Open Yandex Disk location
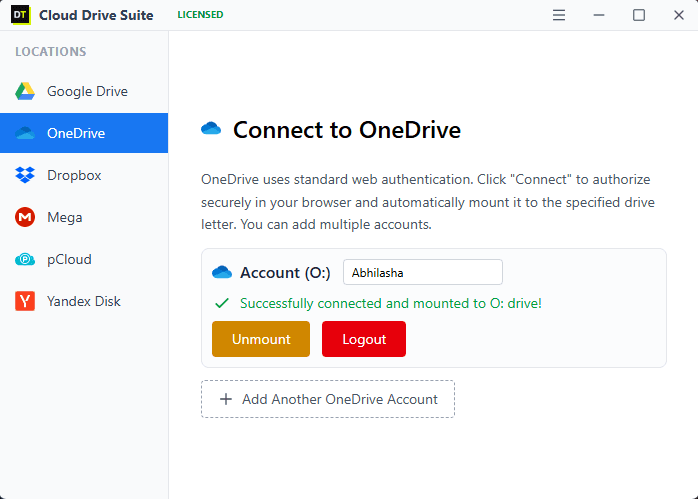This screenshot has width=698, height=499. (84, 301)
